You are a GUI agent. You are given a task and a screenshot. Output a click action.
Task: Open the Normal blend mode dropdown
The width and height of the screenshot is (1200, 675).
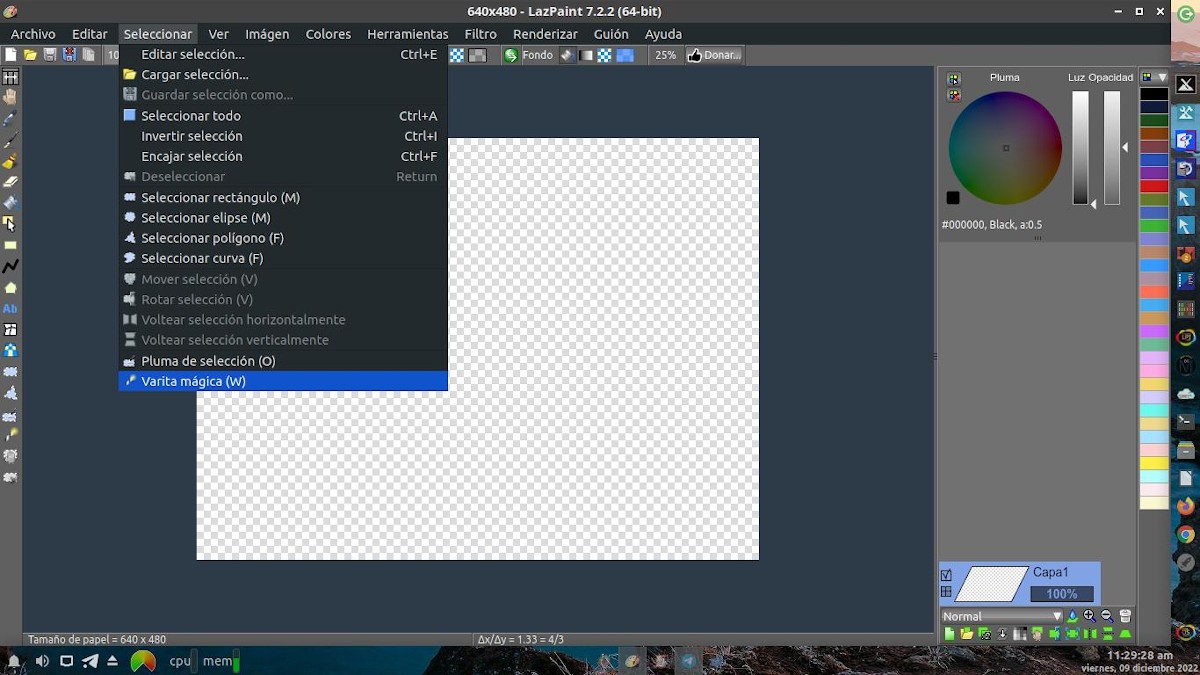[1002, 616]
